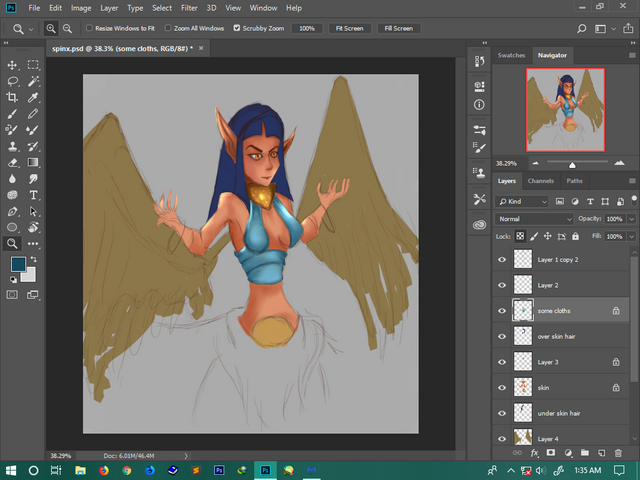Add a layer style with fx icon

tap(534, 453)
